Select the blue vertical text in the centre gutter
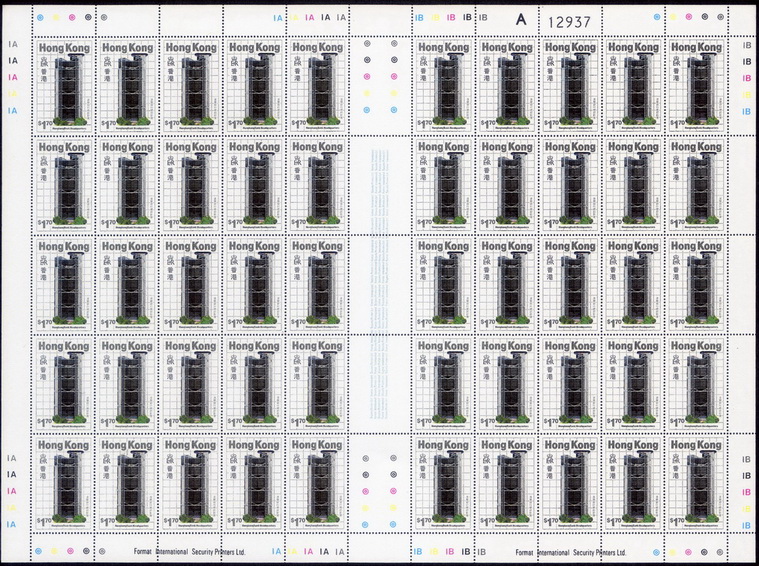 (380, 285)
